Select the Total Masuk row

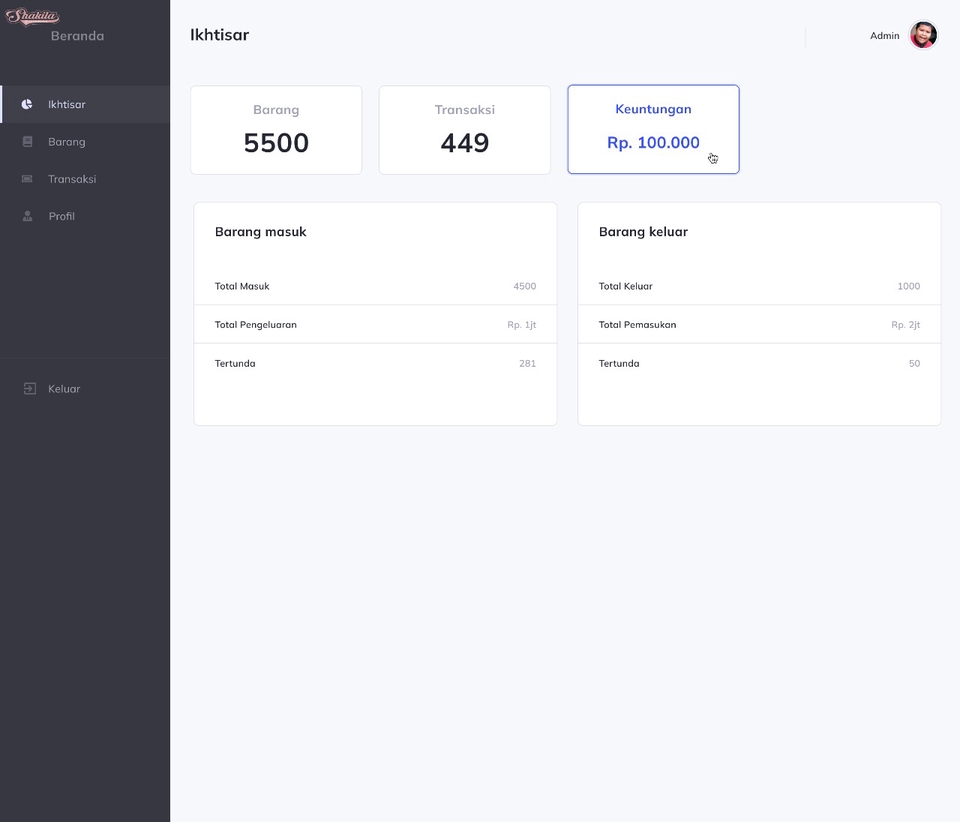(375, 286)
